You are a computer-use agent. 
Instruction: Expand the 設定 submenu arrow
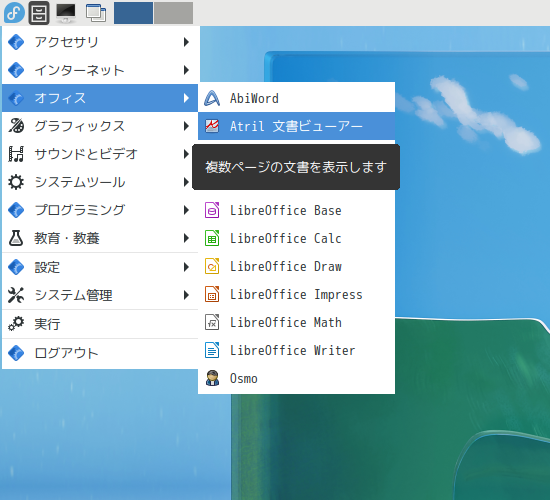pos(186,267)
